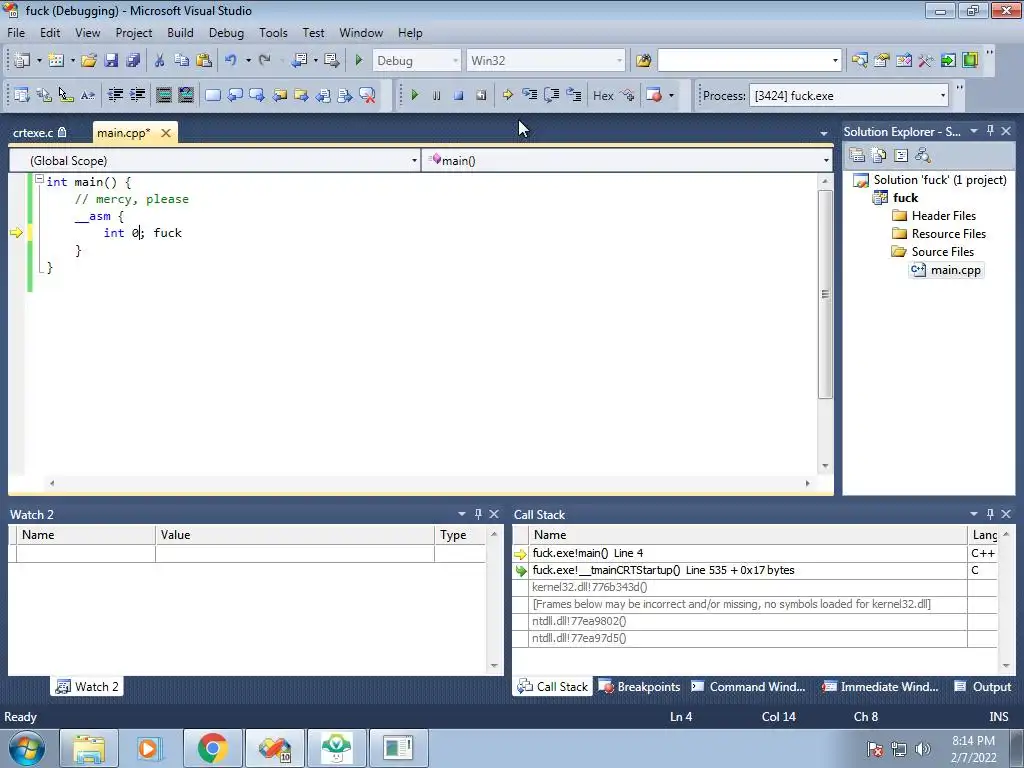The width and height of the screenshot is (1024, 768).
Task: Continue debugging with the green play icon
Action: pos(414,95)
